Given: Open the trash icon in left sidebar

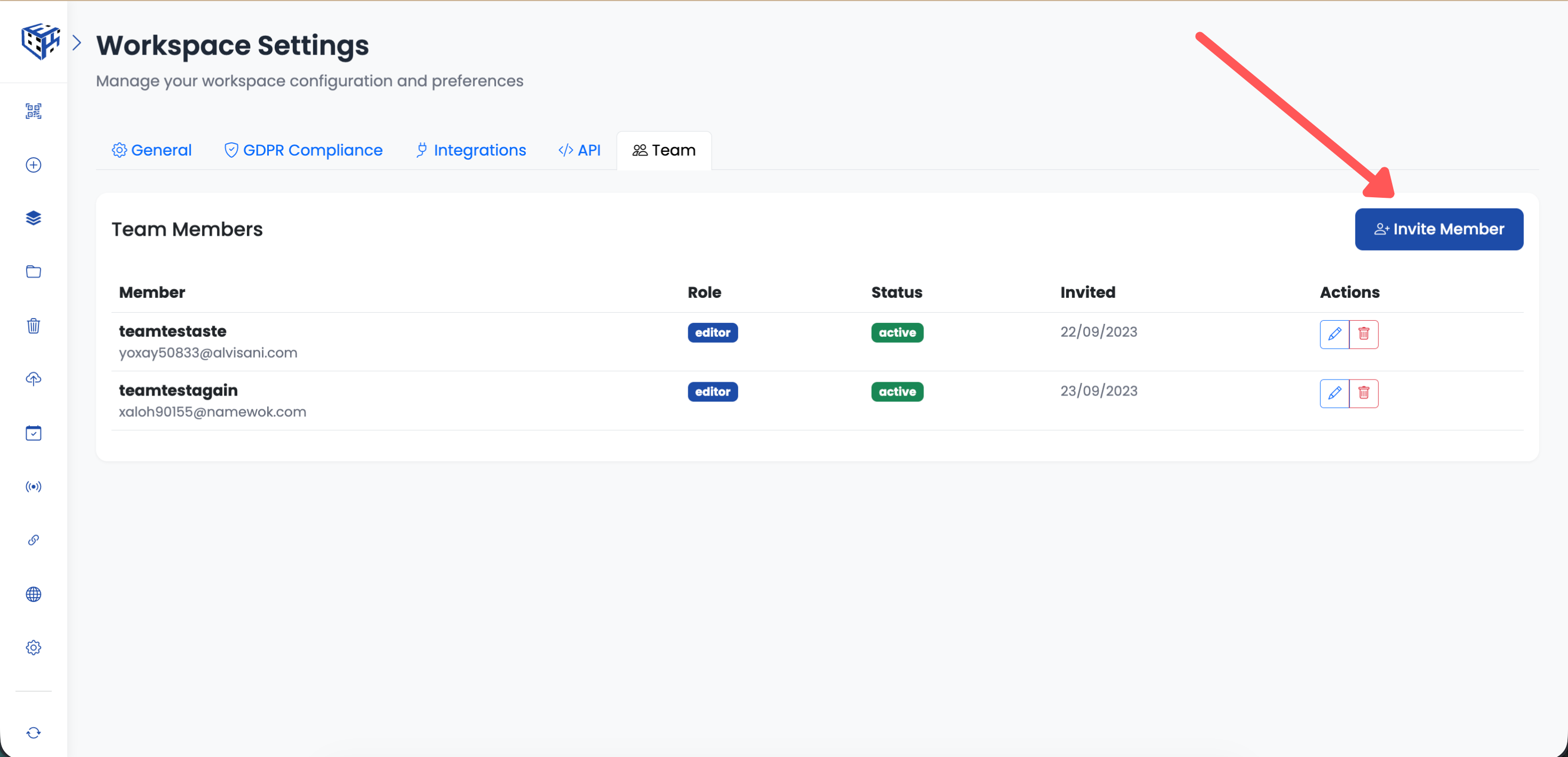Looking at the screenshot, I should [x=34, y=326].
